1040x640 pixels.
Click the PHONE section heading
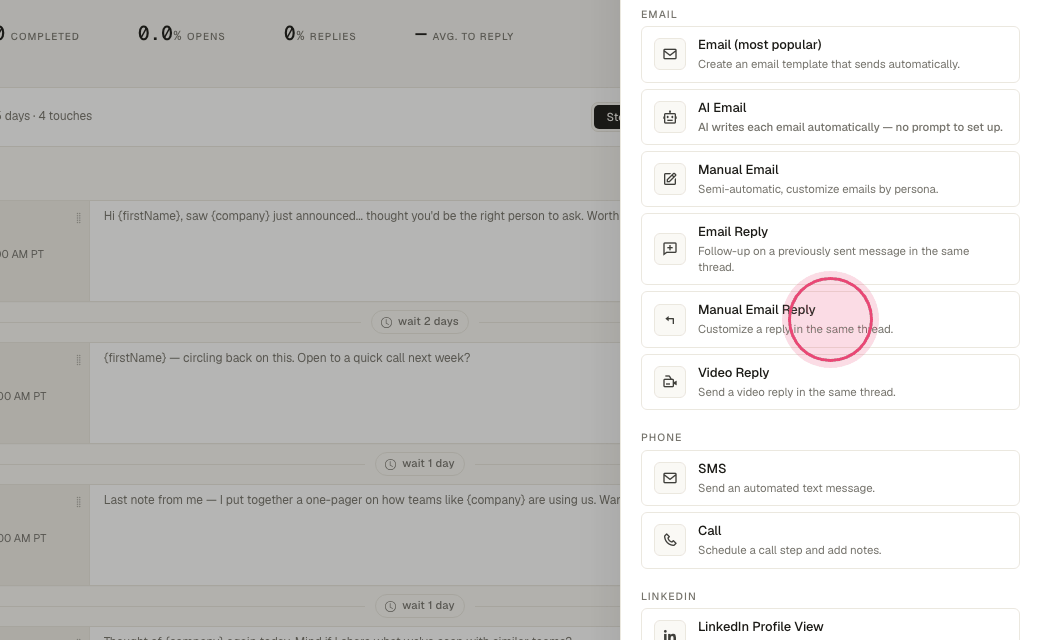tap(661, 438)
